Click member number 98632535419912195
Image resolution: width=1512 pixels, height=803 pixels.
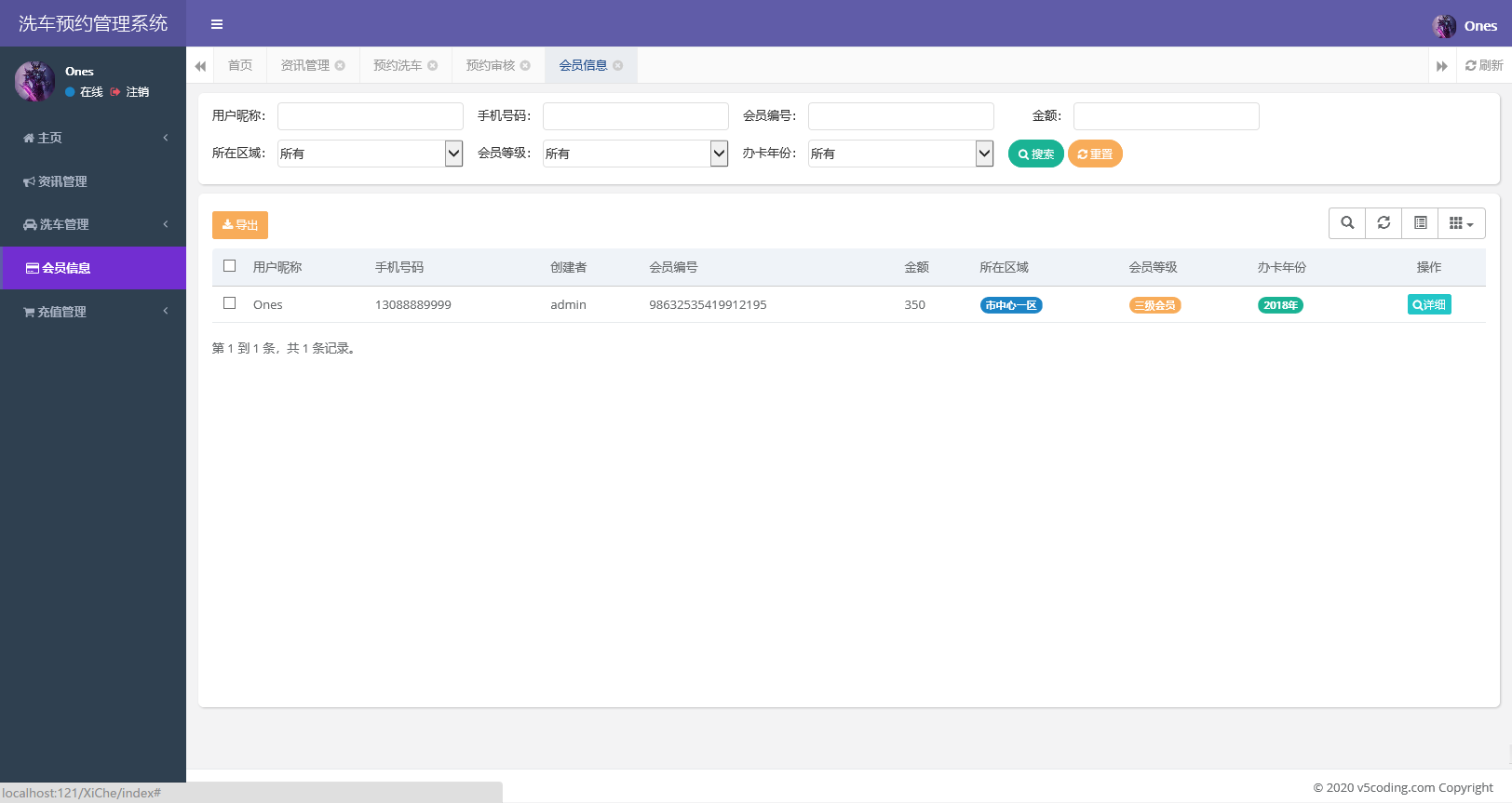pyautogui.click(x=708, y=305)
